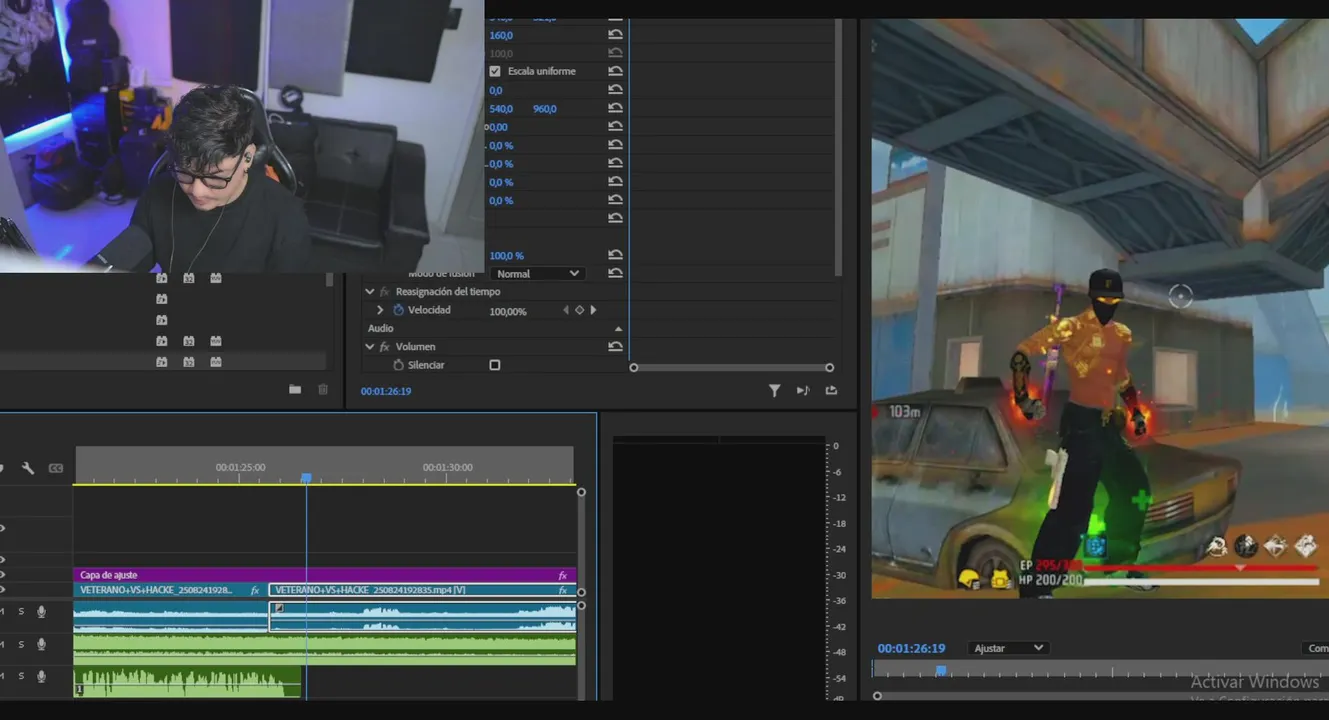
Task: Click the 160,0 value field
Action: coord(501,35)
